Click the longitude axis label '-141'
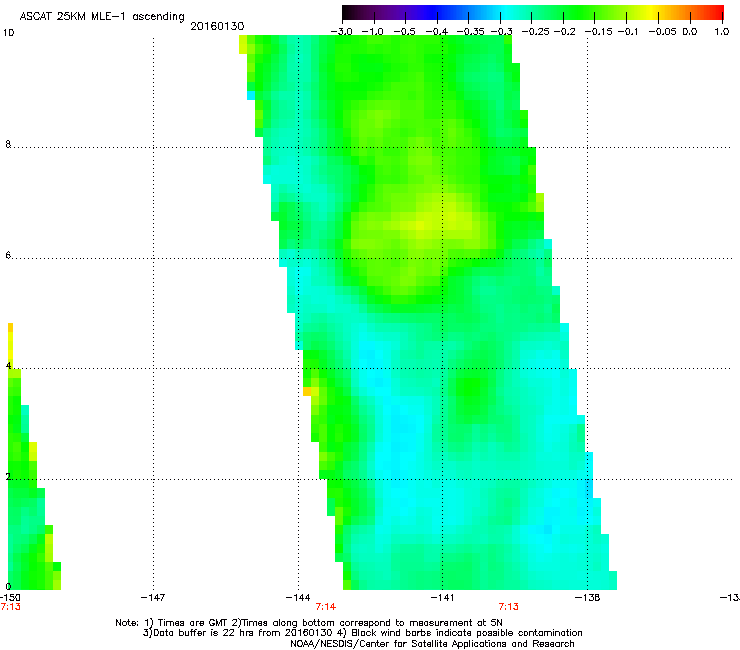The height and width of the screenshot is (650, 740). pos(443,598)
